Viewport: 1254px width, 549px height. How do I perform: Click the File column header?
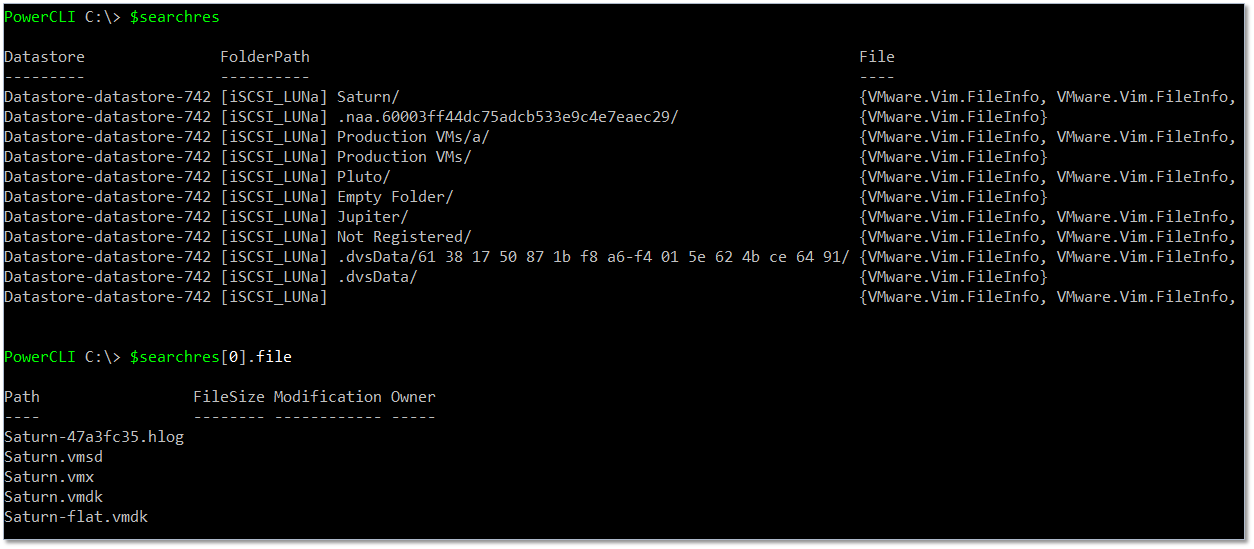(877, 57)
